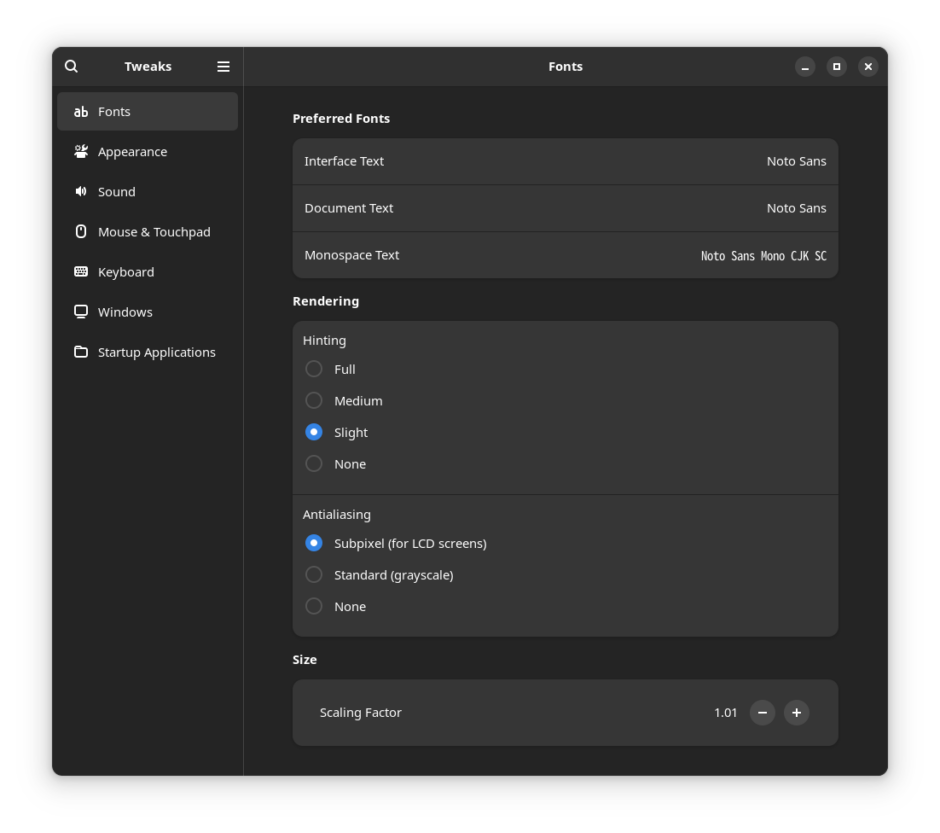Choose Standard (grayscale) antialiasing
This screenshot has width=940, height=833.
click(314, 575)
